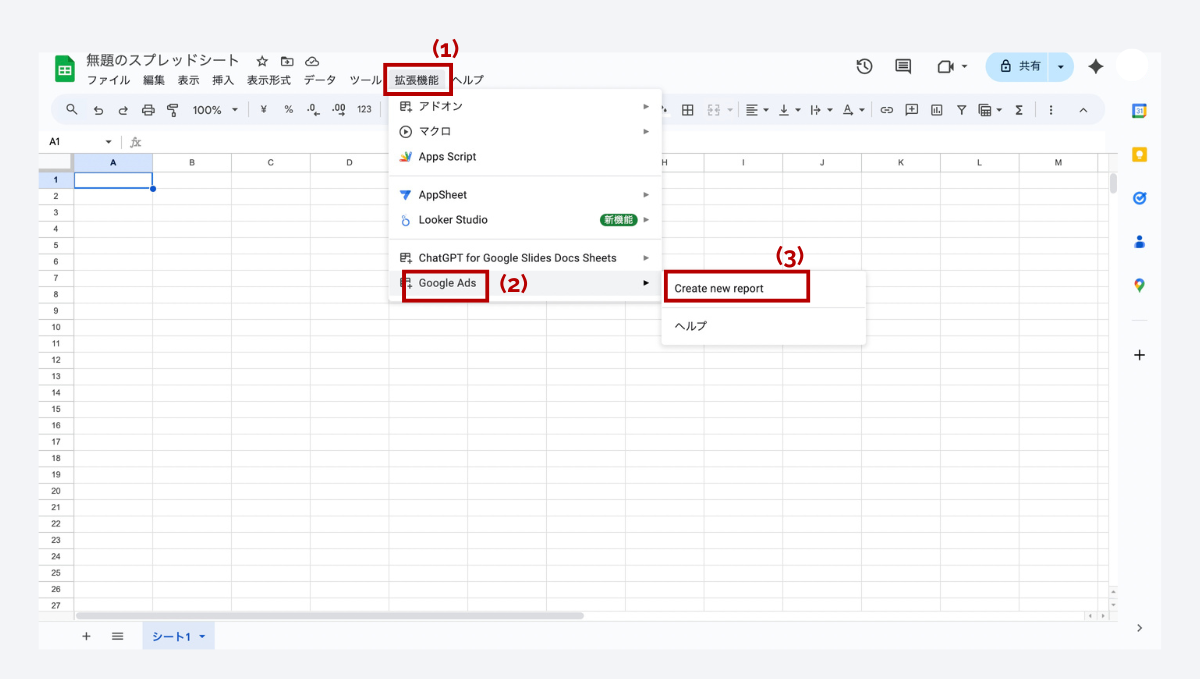Check cloud save status icon
This screenshot has height=679, width=1200.
[x=312, y=61]
